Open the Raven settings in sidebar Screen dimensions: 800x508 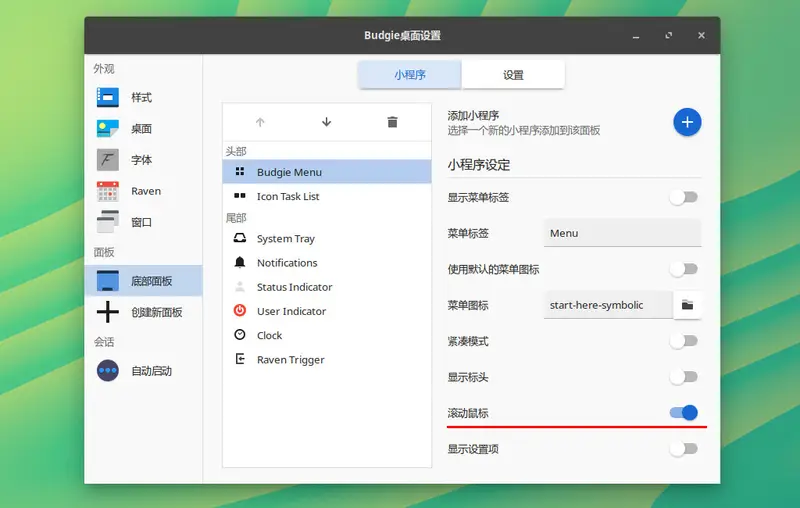(x=145, y=191)
